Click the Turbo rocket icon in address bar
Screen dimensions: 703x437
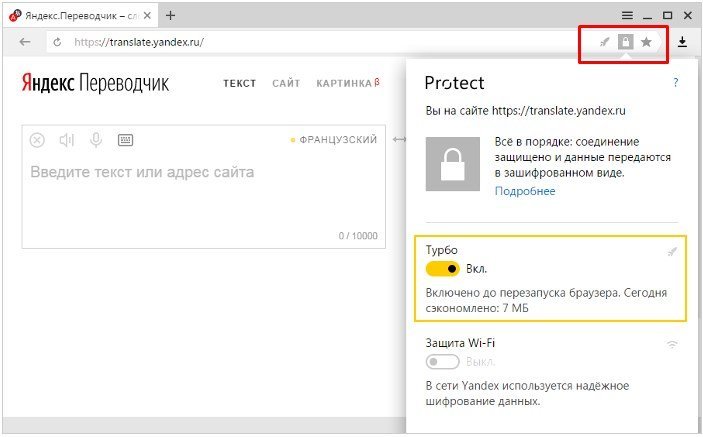(604, 42)
